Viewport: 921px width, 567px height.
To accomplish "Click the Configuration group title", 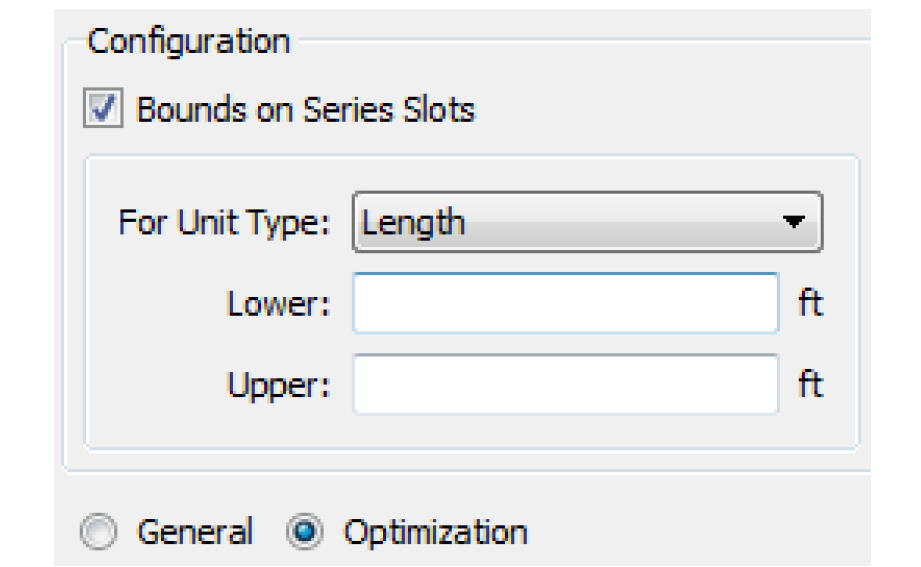I will coord(188,43).
